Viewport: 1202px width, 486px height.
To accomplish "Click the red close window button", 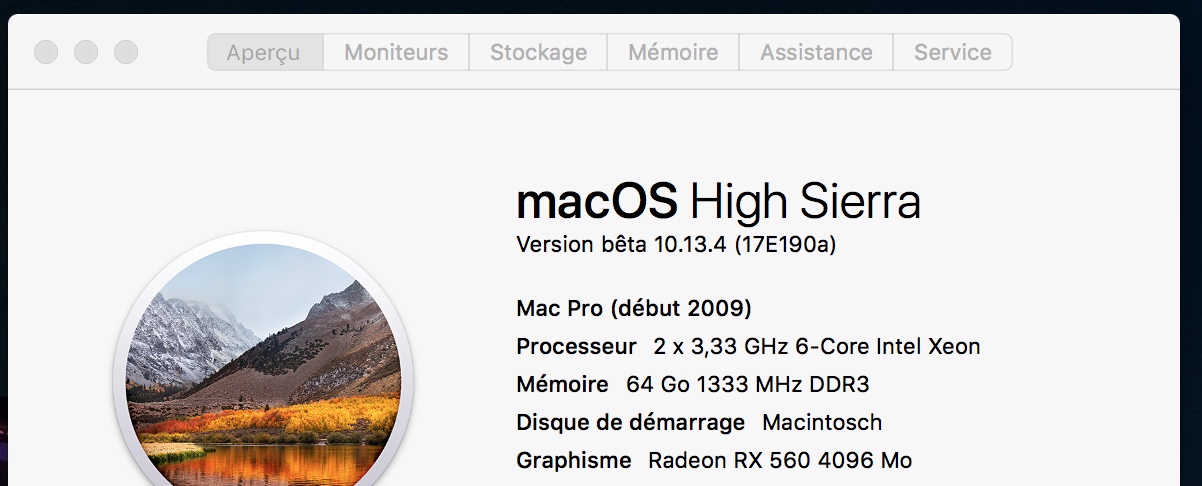I will click(x=46, y=52).
